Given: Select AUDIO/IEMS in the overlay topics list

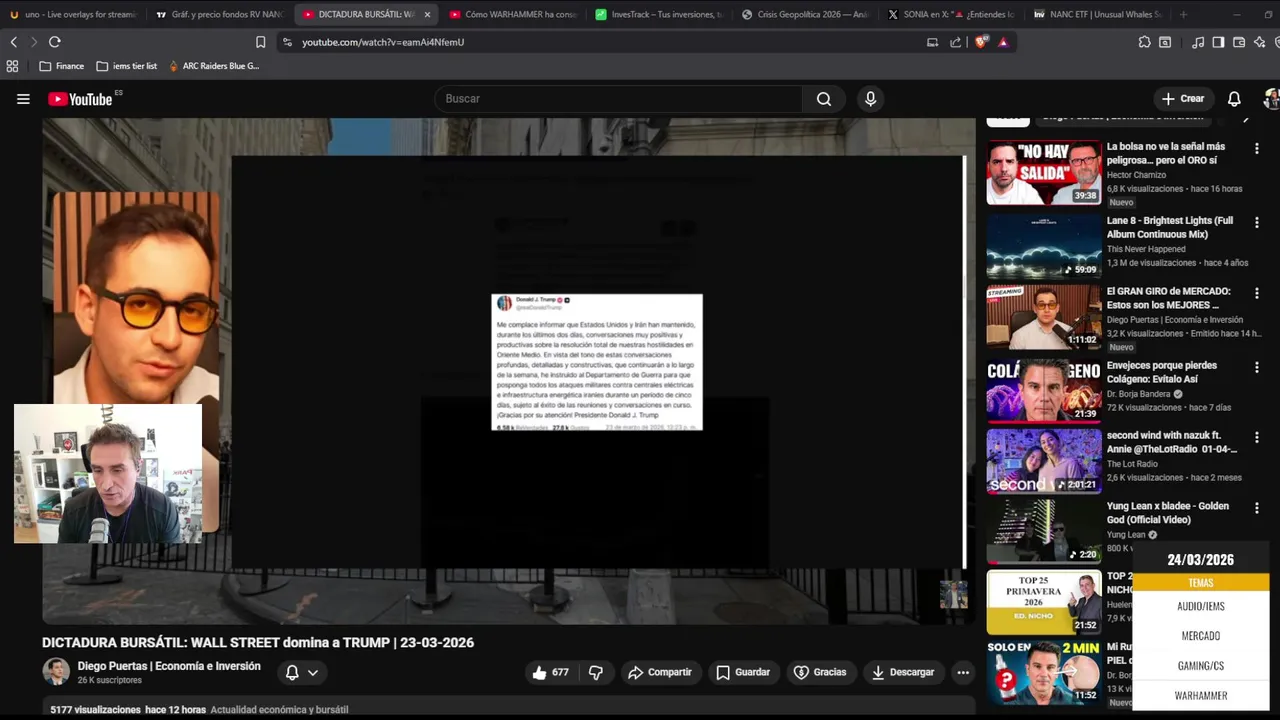Looking at the screenshot, I should 1200,606.
